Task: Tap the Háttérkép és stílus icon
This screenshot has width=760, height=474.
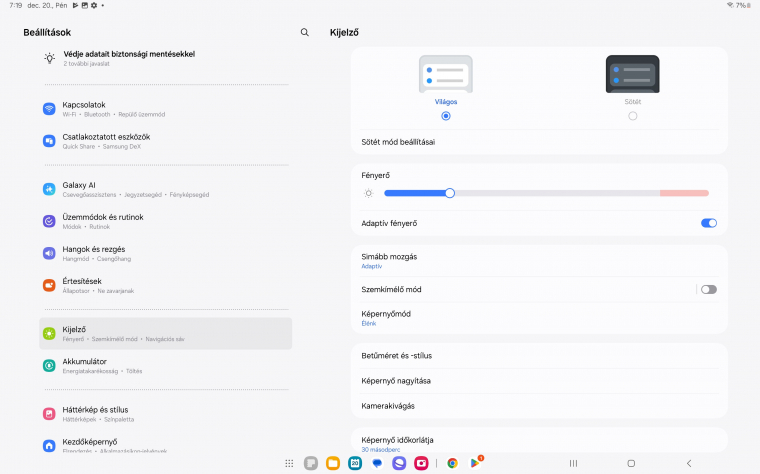Action: [49, 413]
